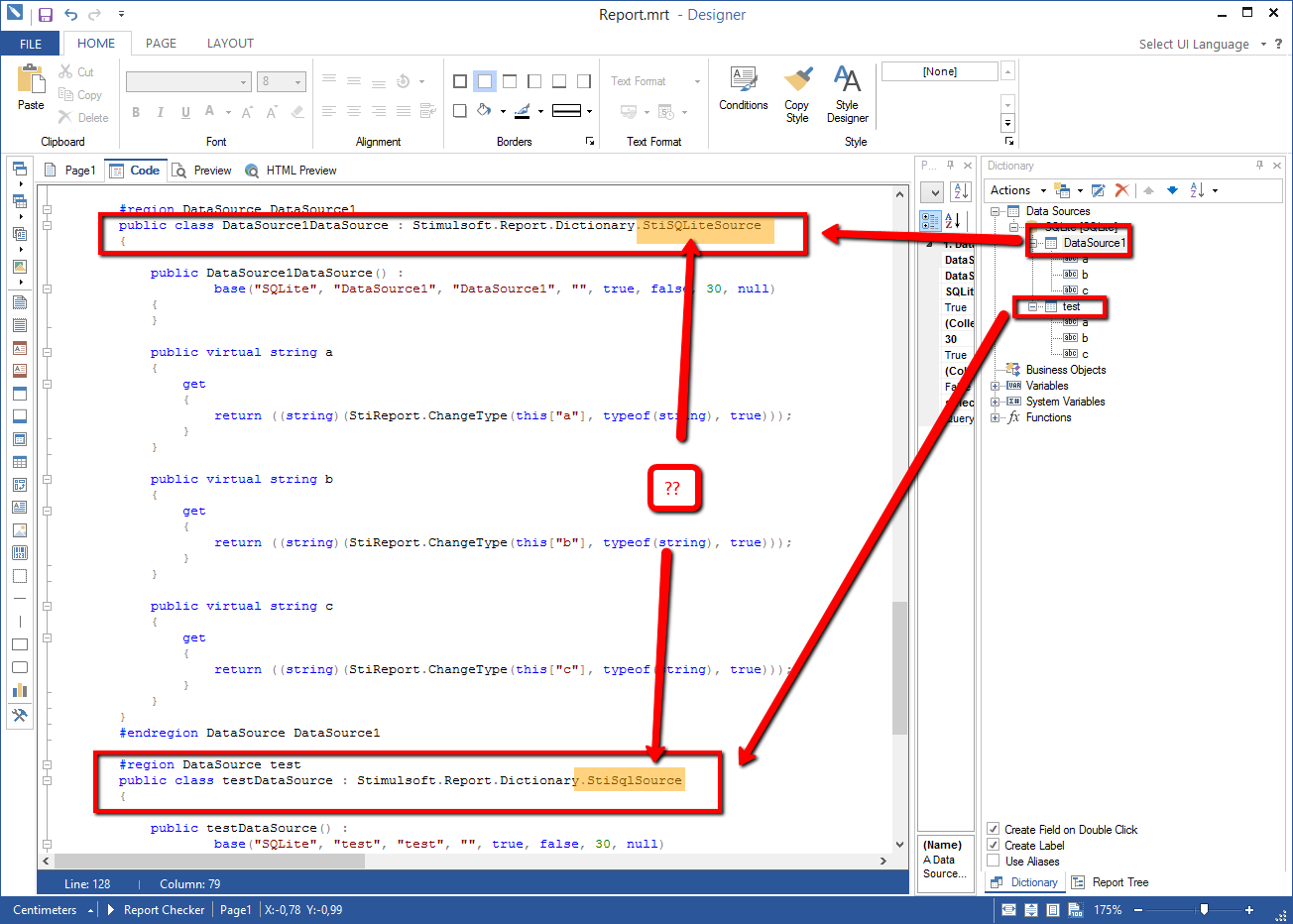Expand the Variables tree node
Image resolution: width=1293 pixels, height=924 pixels.
996,386
